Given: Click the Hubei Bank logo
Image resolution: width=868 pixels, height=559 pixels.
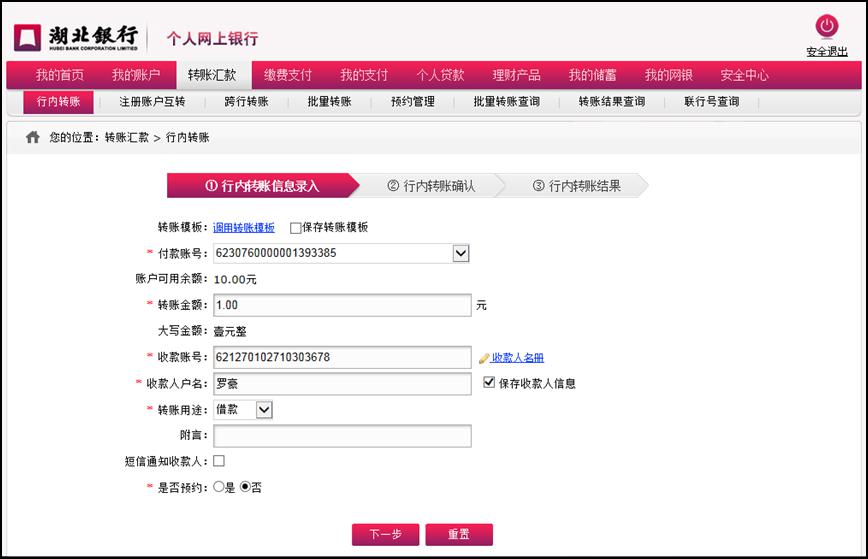Looking at the screenshot, I should [77, 37].
